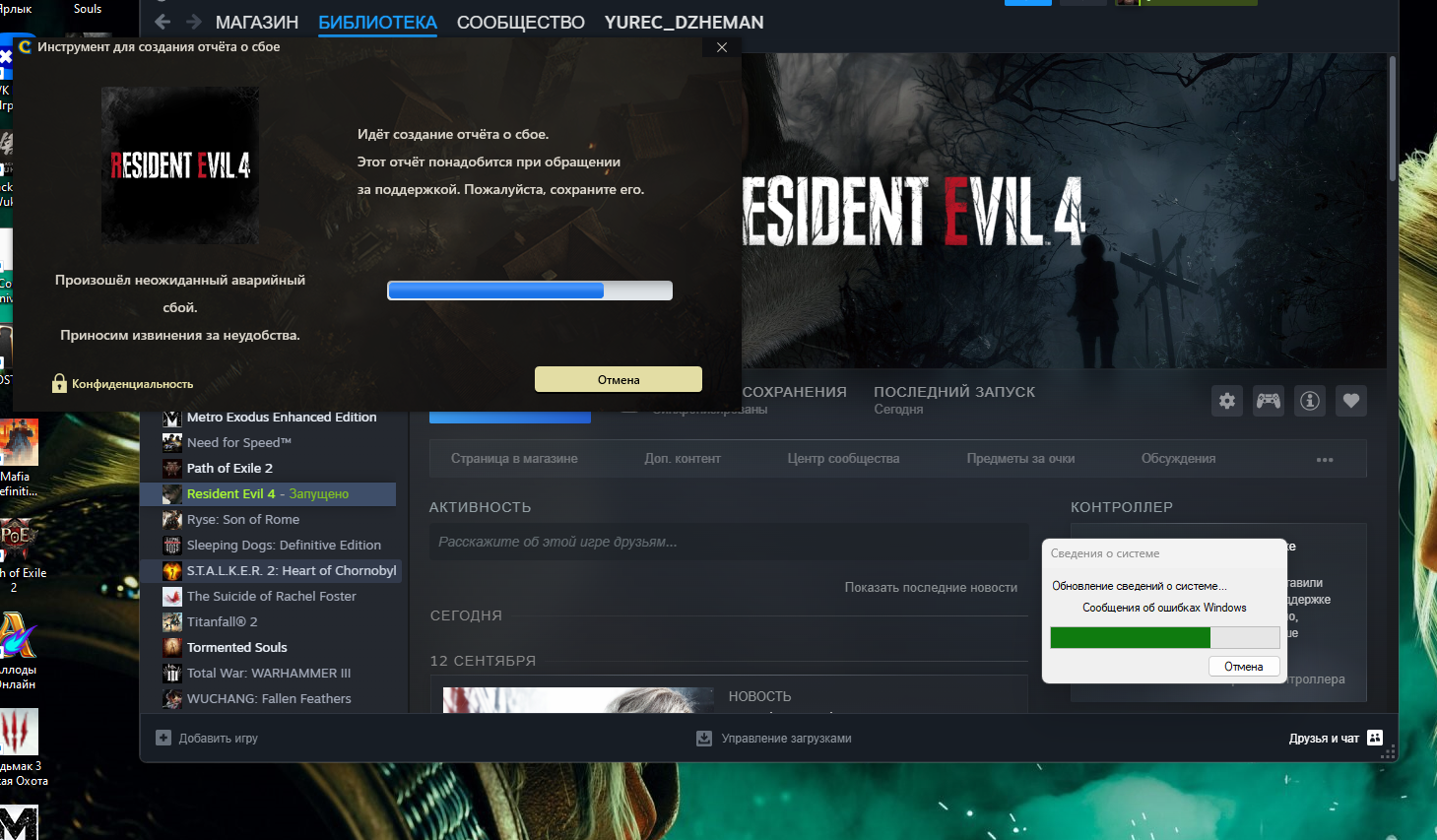Screen dimensions: 1437x840
Task: Open Доп. контент tab
Action: click(x=683, y=459)
